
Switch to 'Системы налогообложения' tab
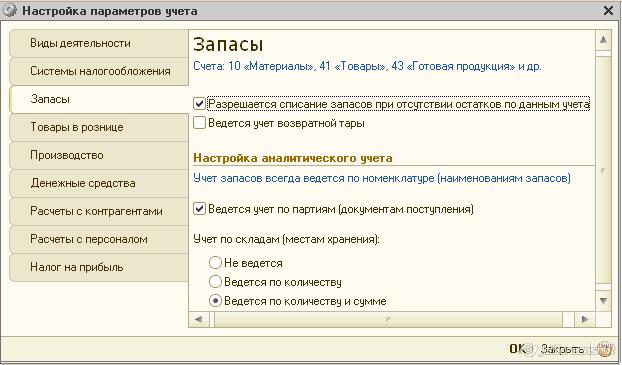[99, 71]
